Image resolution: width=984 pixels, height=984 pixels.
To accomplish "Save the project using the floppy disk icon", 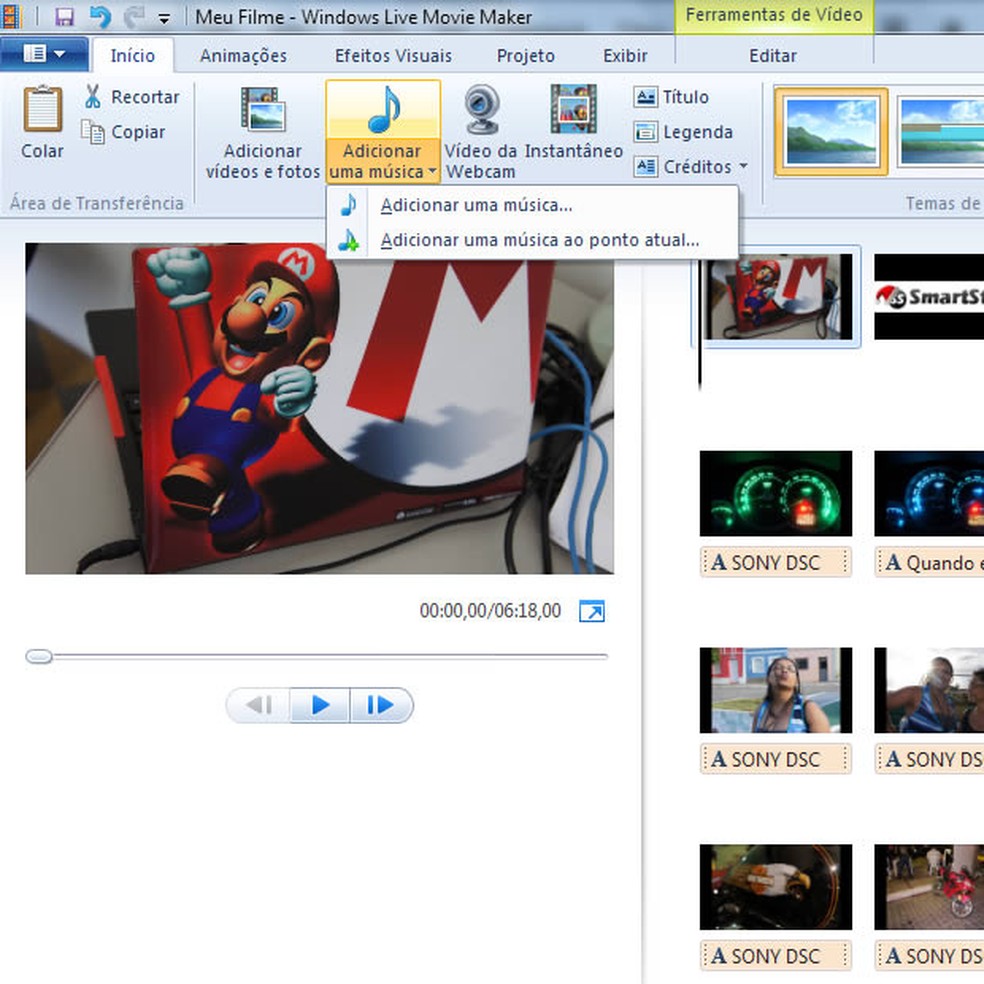I will click(64, 17).
